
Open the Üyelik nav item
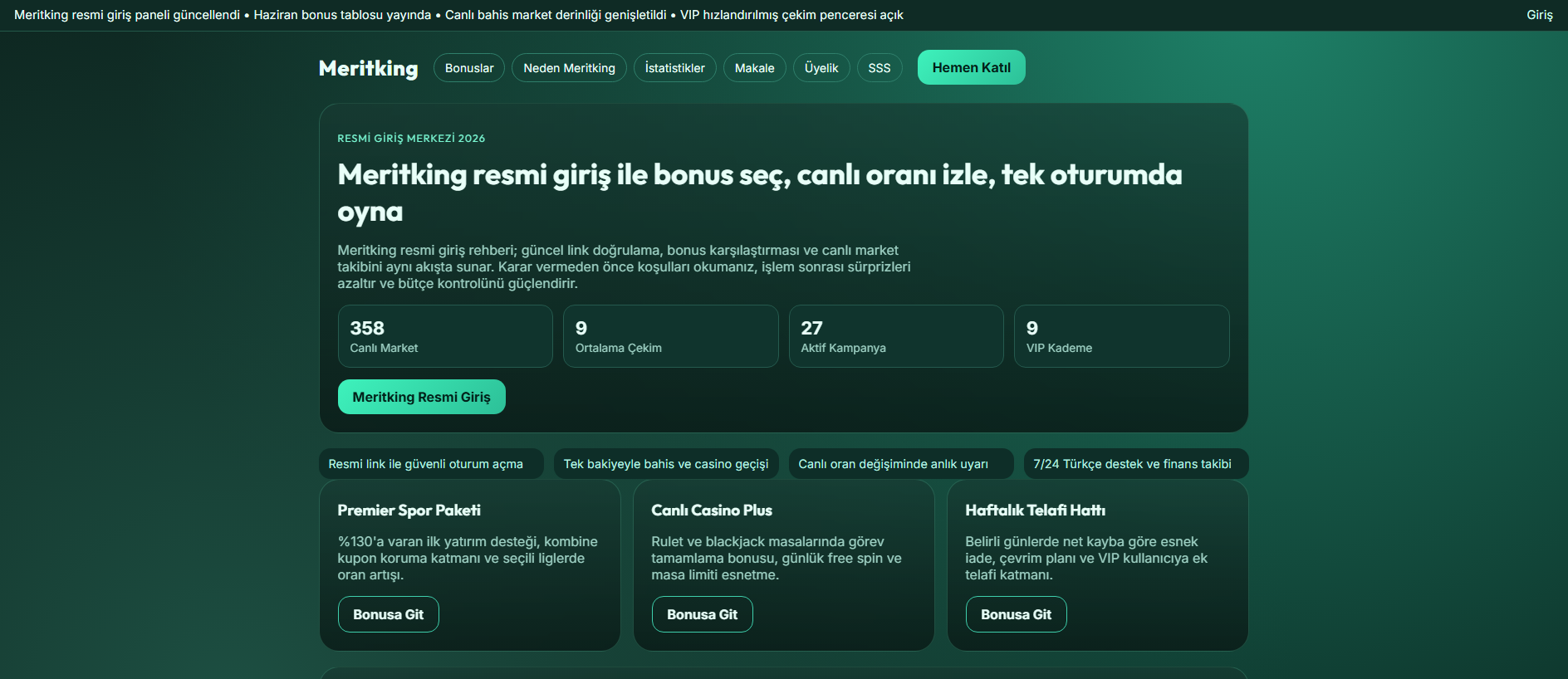tap(821, 68)
